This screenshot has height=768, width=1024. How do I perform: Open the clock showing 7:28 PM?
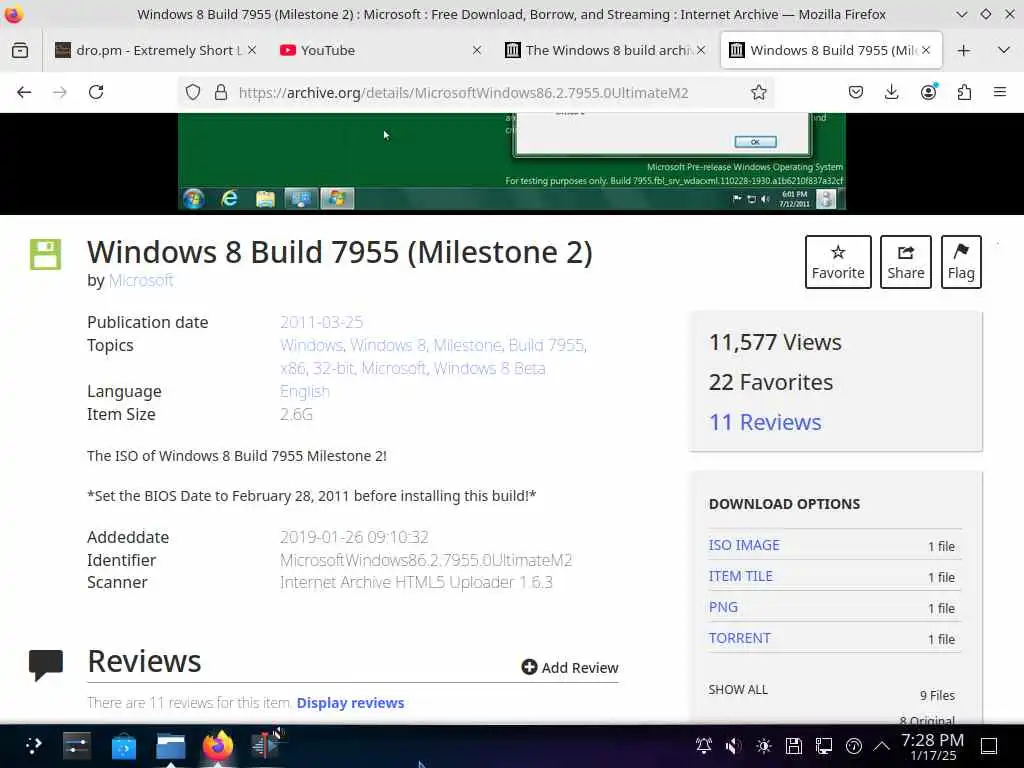[933, 746]
